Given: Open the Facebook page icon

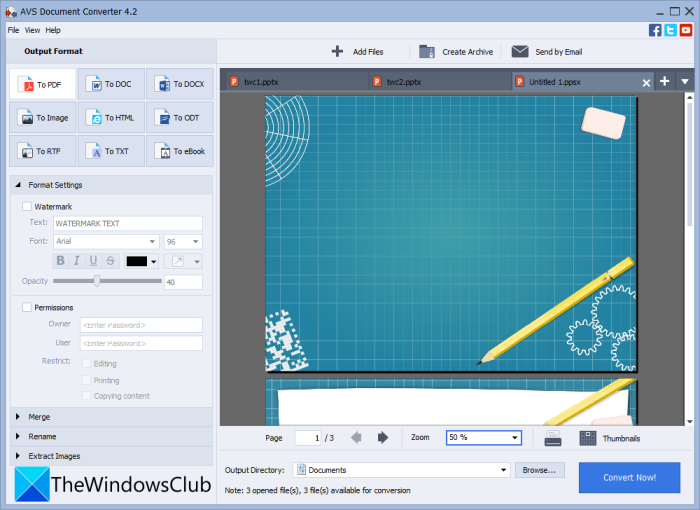Looking at the screenshot, I should (655, 30).
